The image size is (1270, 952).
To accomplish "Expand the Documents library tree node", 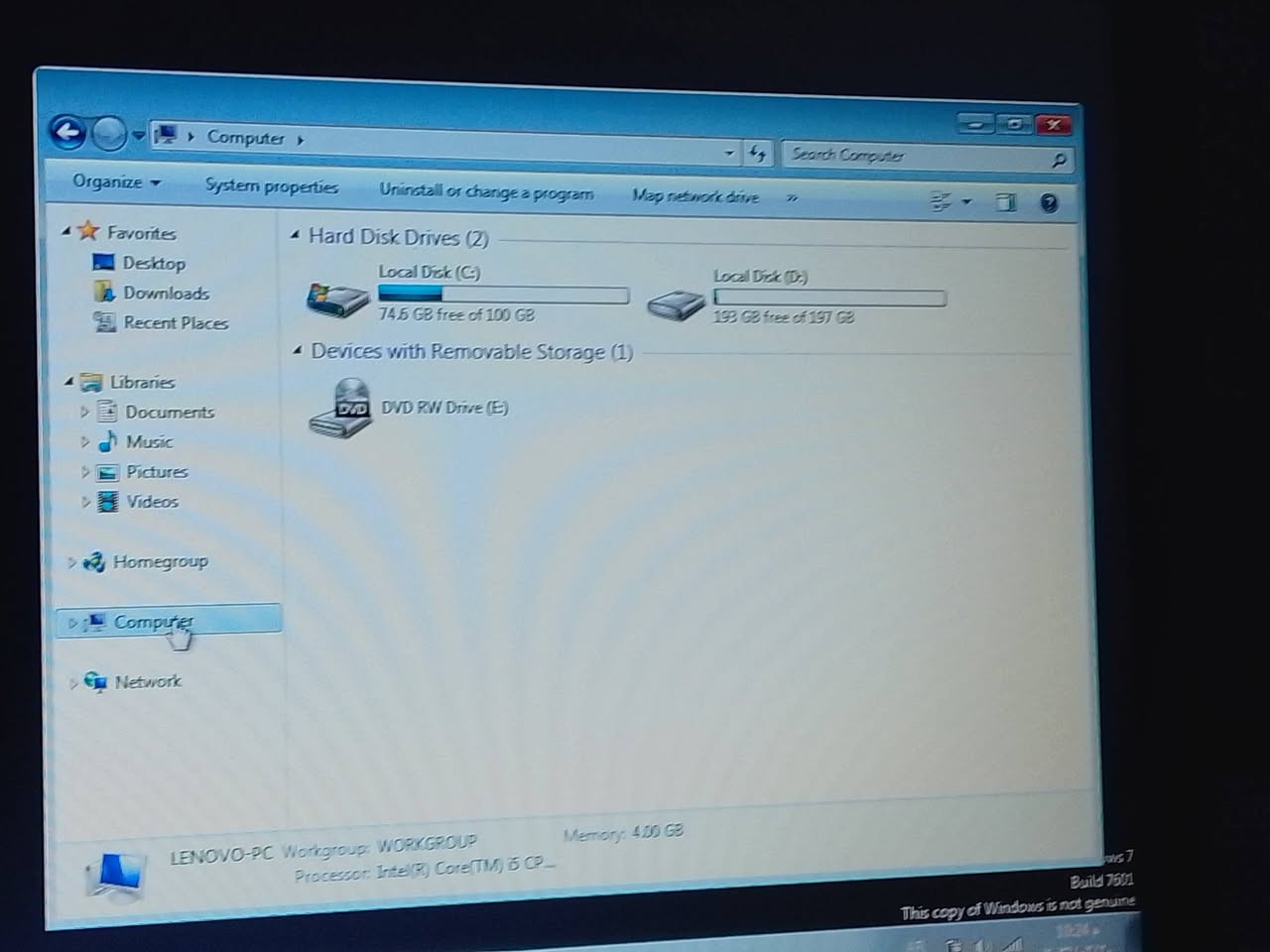I will pyautogui.click(x=84, y=412).
